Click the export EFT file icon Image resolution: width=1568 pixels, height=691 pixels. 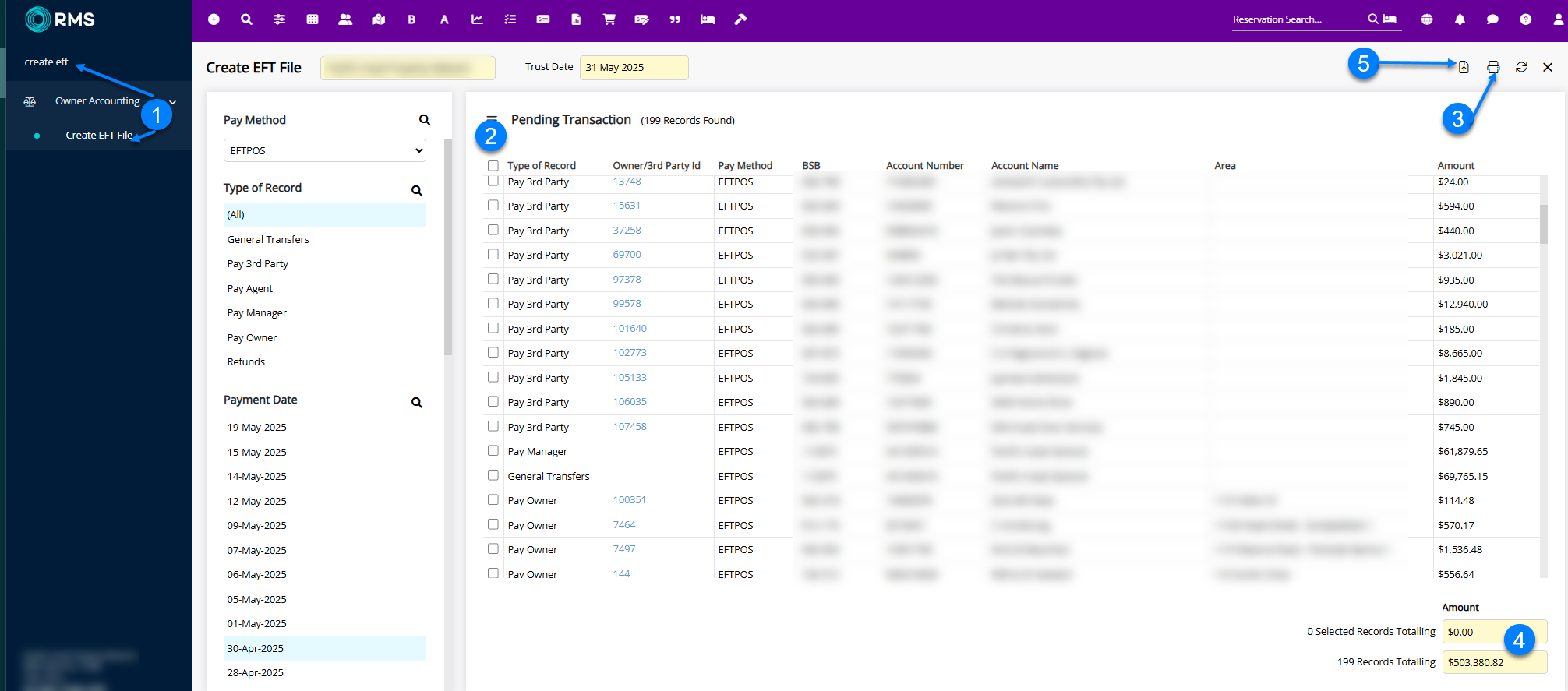[x=1464, y=68]
